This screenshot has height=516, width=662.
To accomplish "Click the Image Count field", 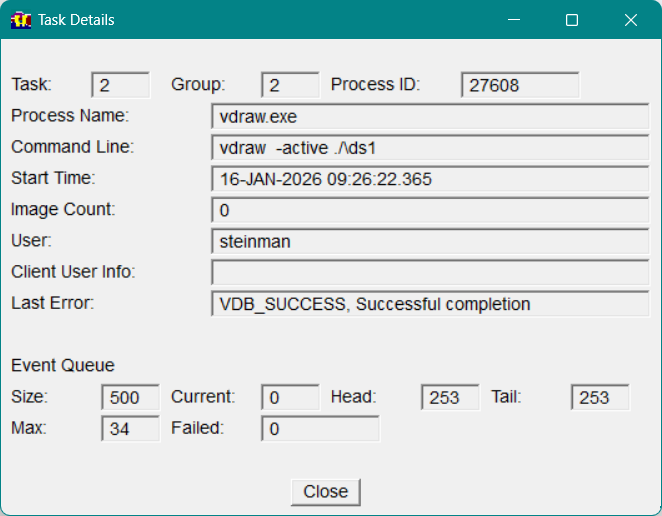I will (430, 210).
